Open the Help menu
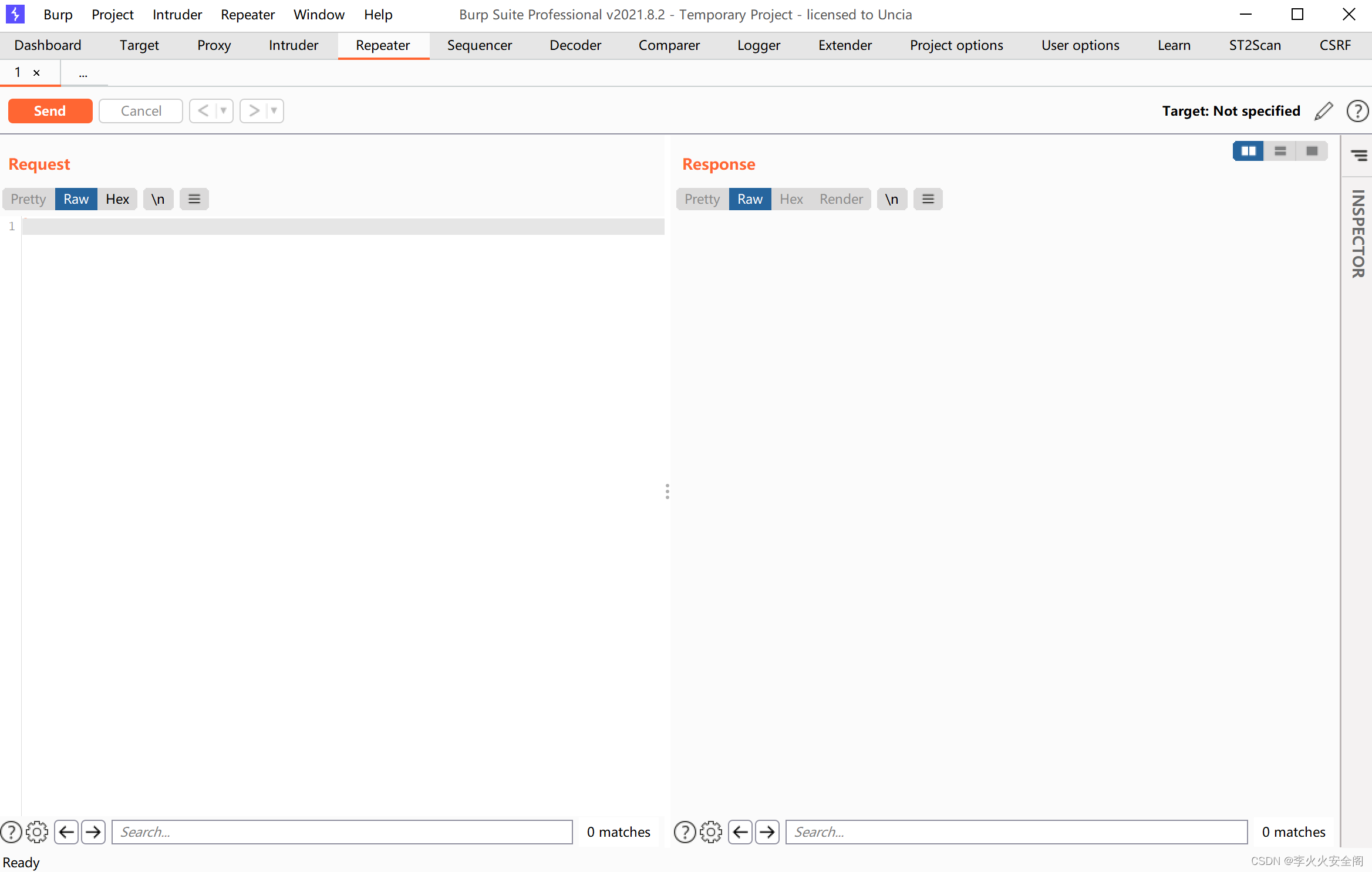Screen dimensions: 1372x872 378,15
